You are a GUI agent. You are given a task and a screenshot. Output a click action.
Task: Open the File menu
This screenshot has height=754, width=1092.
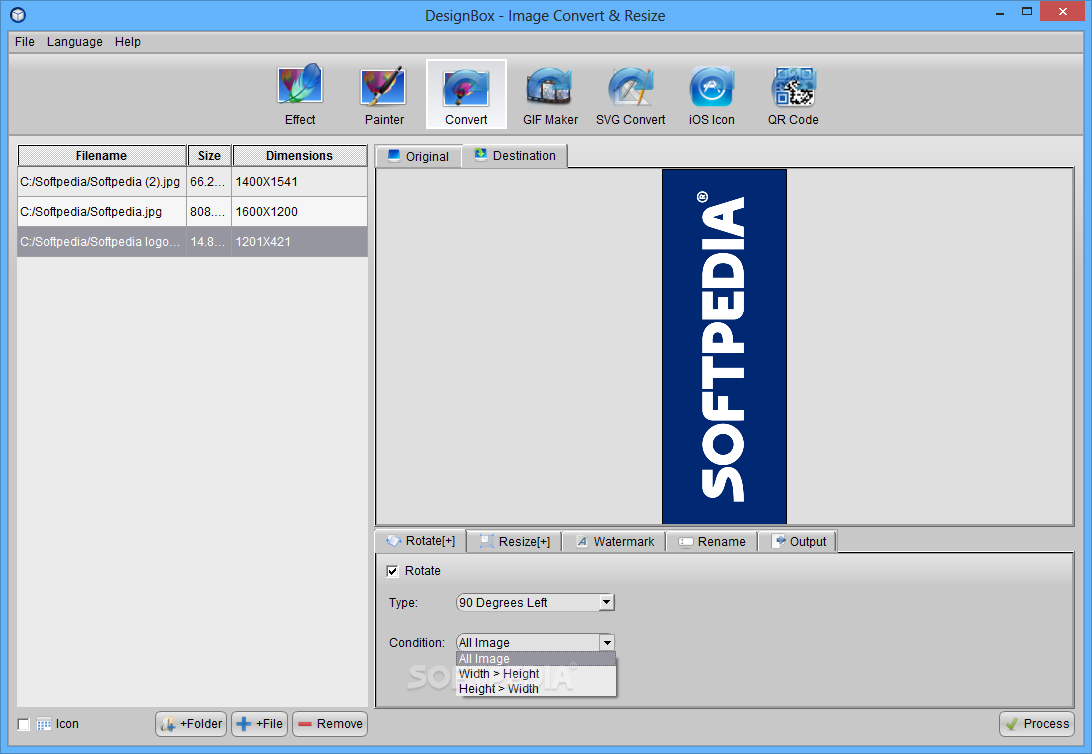click(x=24, y=42)
